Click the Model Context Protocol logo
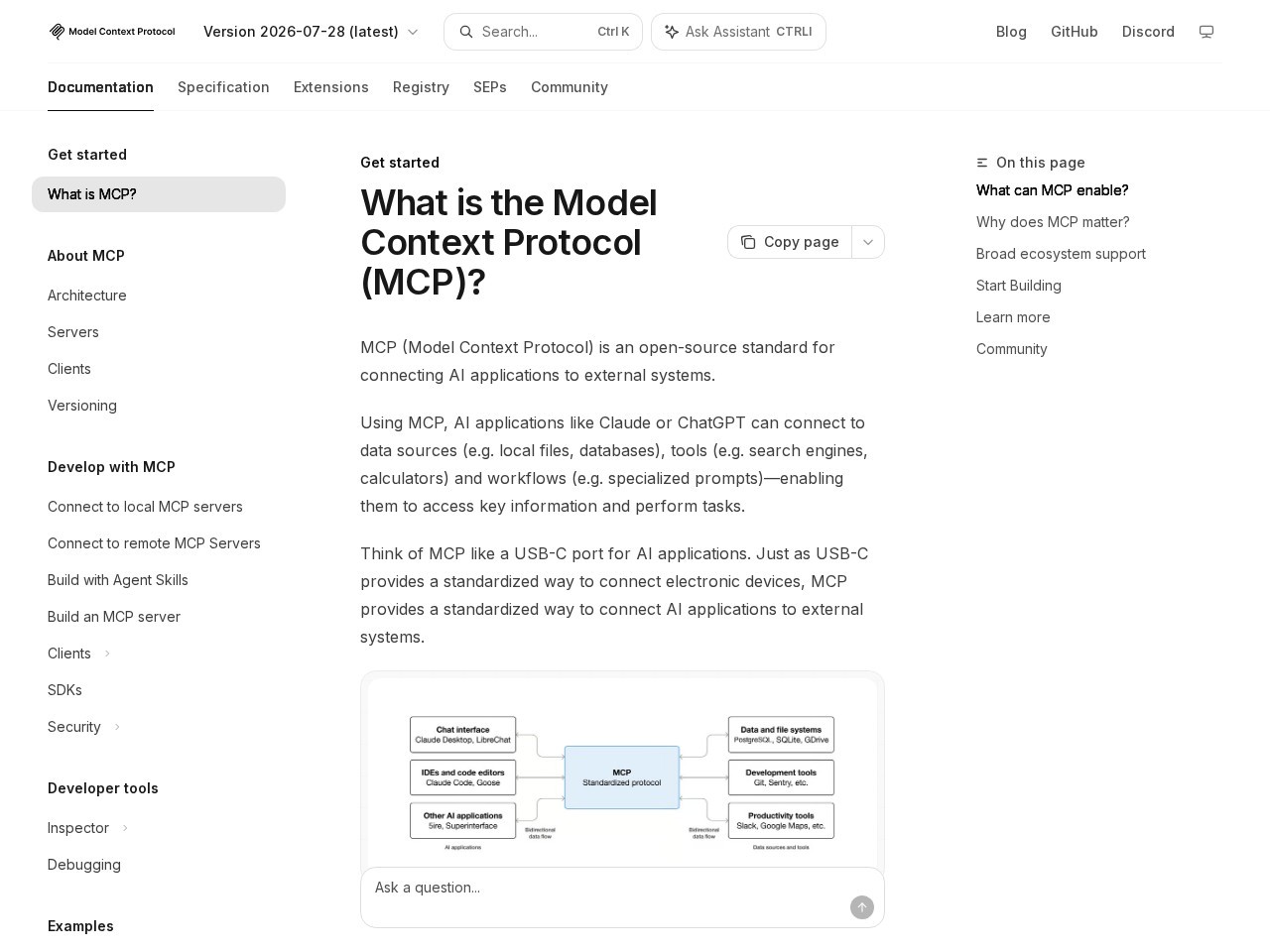This screenshot has height=952, width=1270. tap(111, 32)
